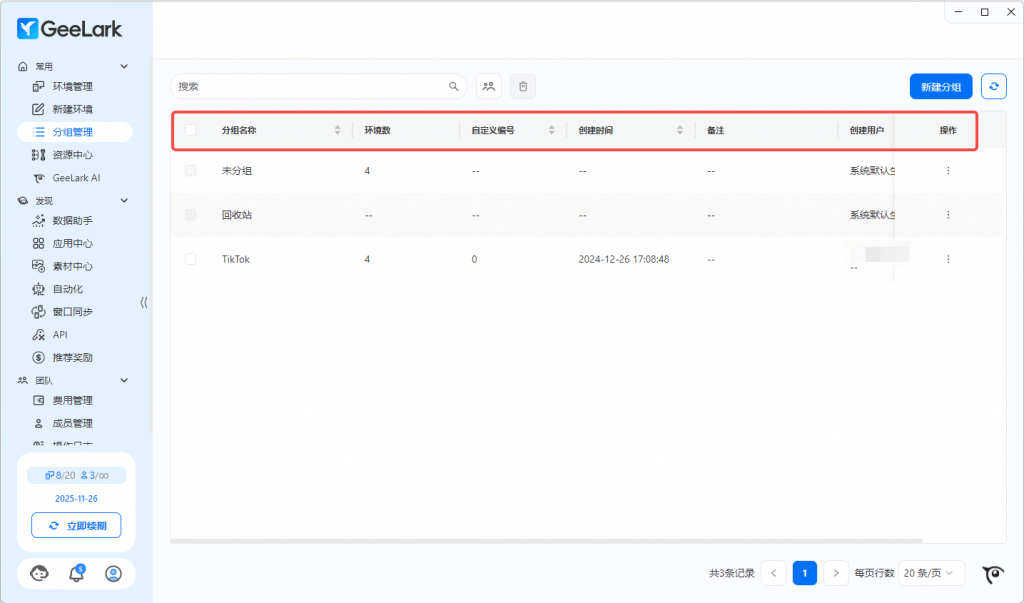
Task: Click the refresh icon beside 新建分组
Action: point(993,87)
